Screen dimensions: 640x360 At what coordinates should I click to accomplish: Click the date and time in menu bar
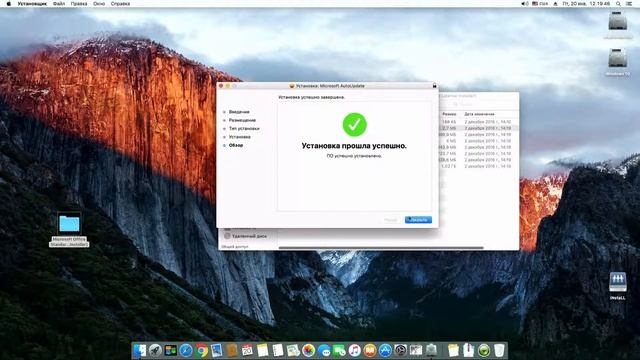[x=586, y=4]
